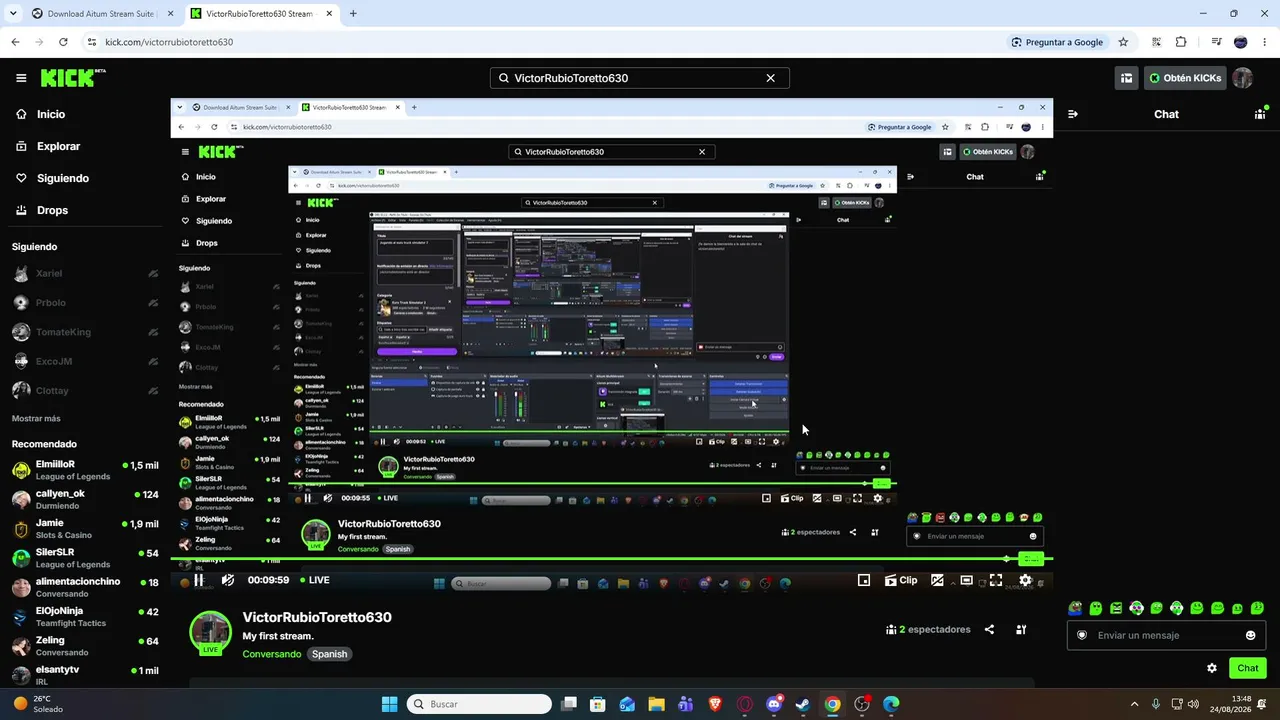Click the Obtén KICKs button
The width and height of the screenshot is (1280, 720).
point(1185,78)
